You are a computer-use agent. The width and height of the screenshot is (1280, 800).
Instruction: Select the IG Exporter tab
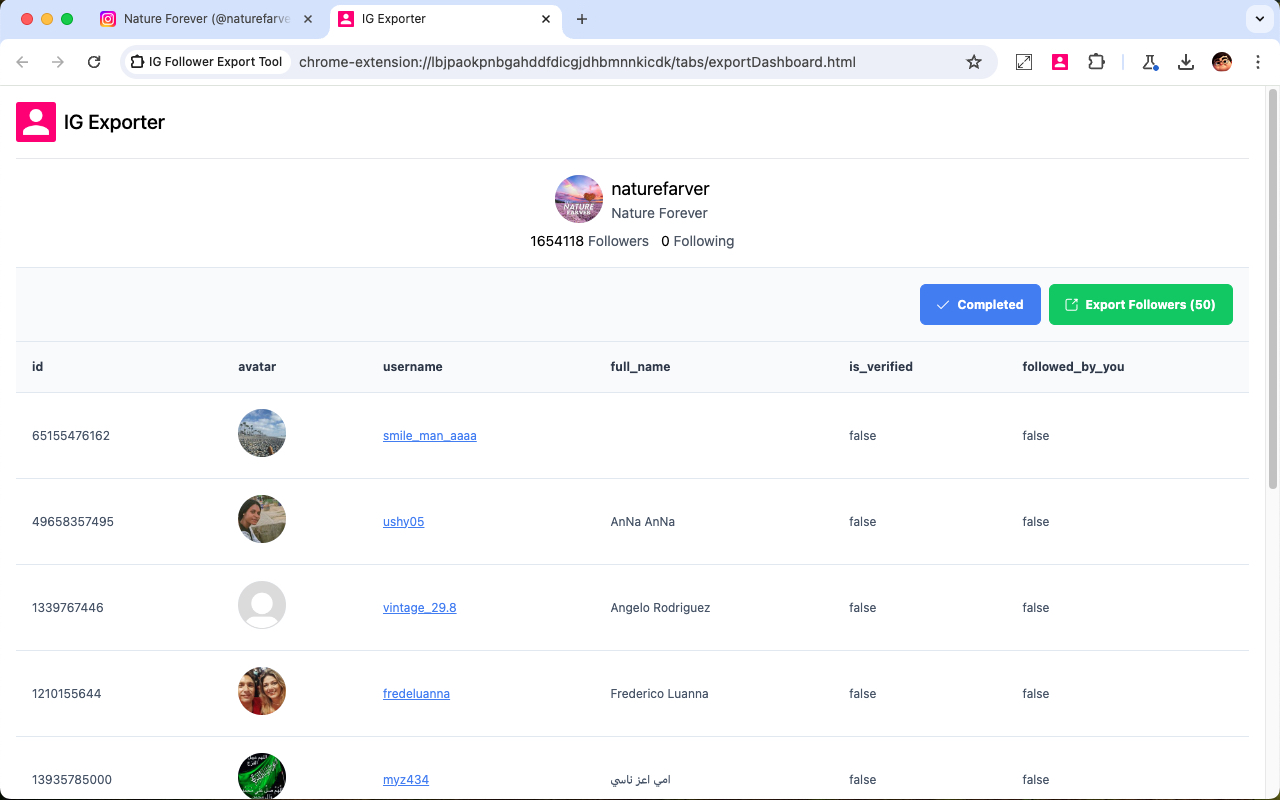coord(446,19)
